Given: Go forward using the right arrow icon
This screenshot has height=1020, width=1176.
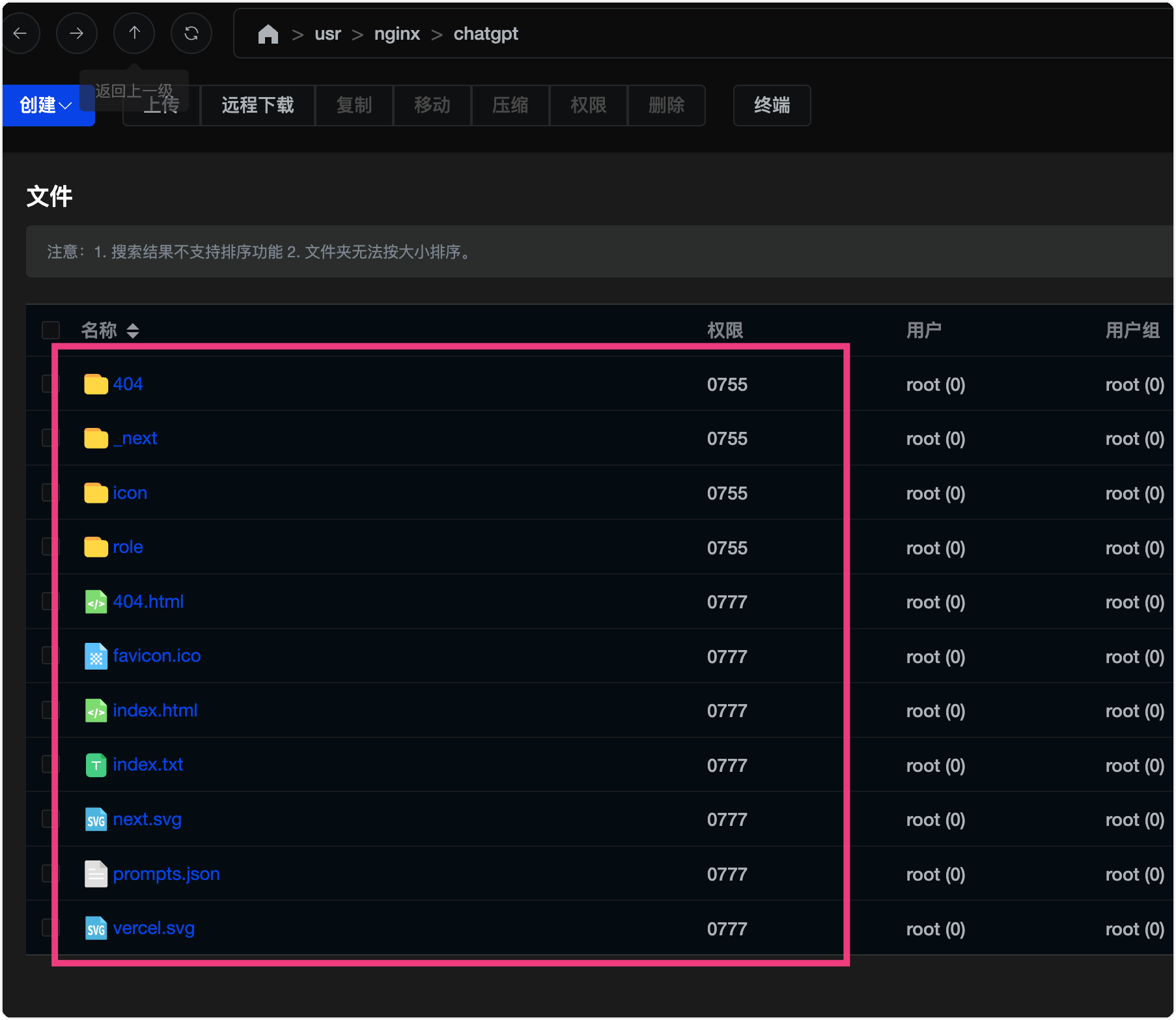Looking at the screenshot, I should [x=77, y=33].
